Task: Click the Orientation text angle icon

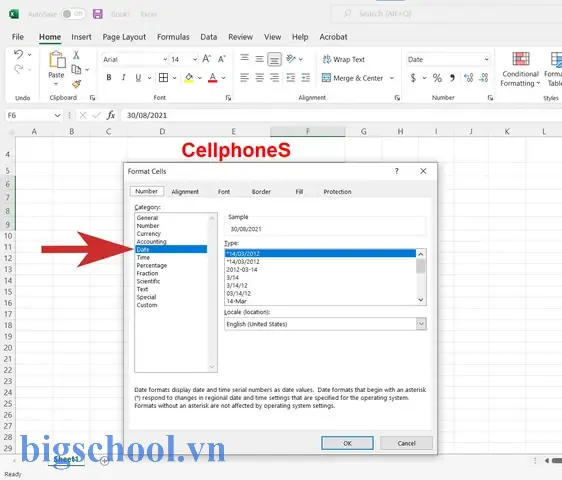Action: coord(291,58)
